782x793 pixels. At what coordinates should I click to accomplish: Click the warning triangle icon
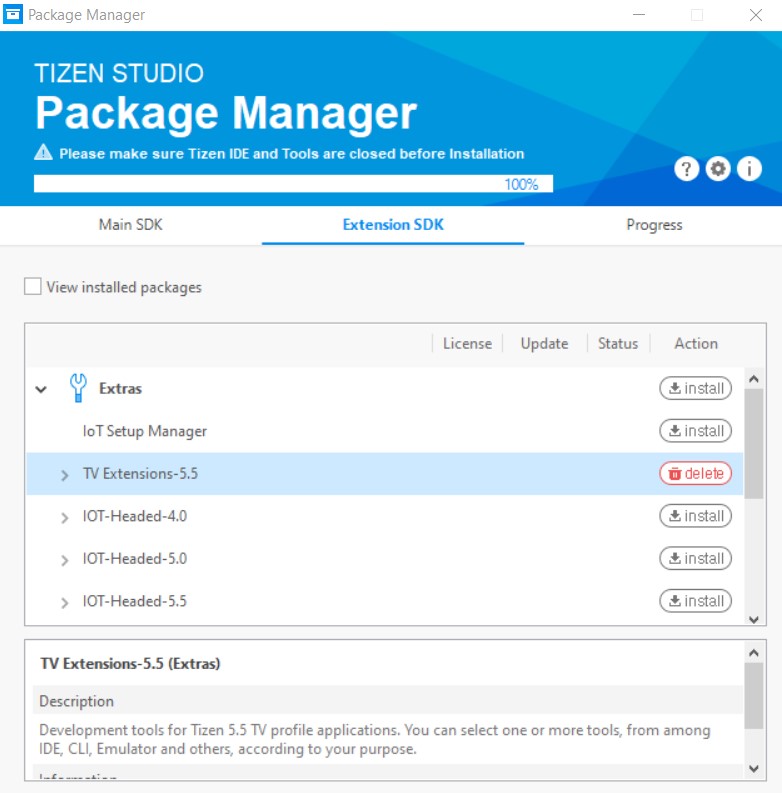(44, 153)
